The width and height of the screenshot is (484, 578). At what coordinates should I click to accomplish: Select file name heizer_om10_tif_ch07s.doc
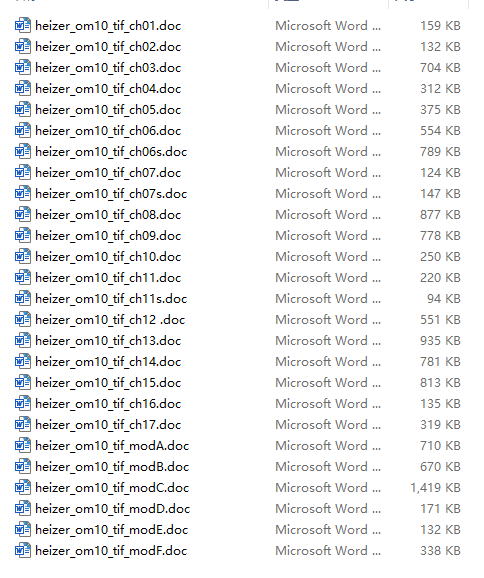(x=111, y=194)
